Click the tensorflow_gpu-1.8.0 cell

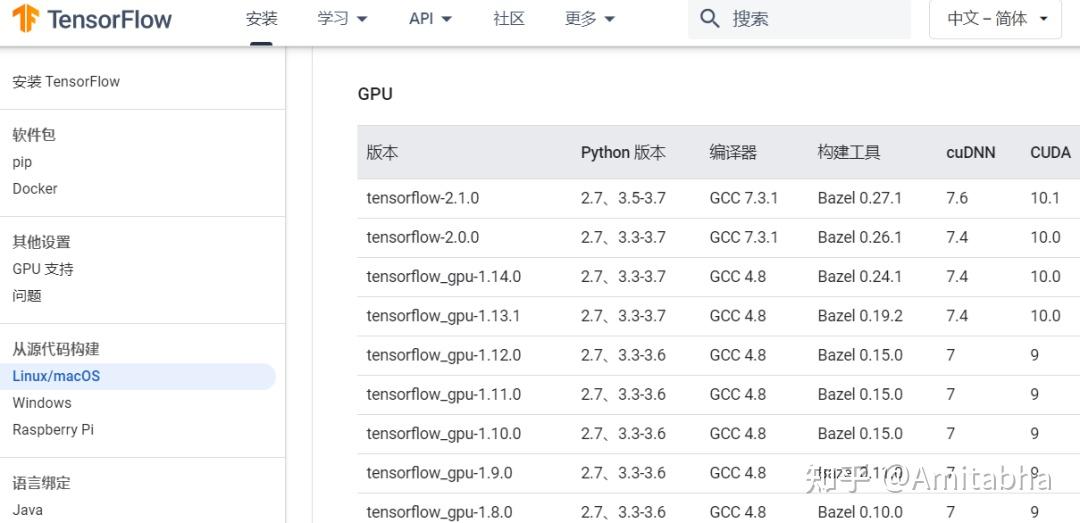[439, 513]
